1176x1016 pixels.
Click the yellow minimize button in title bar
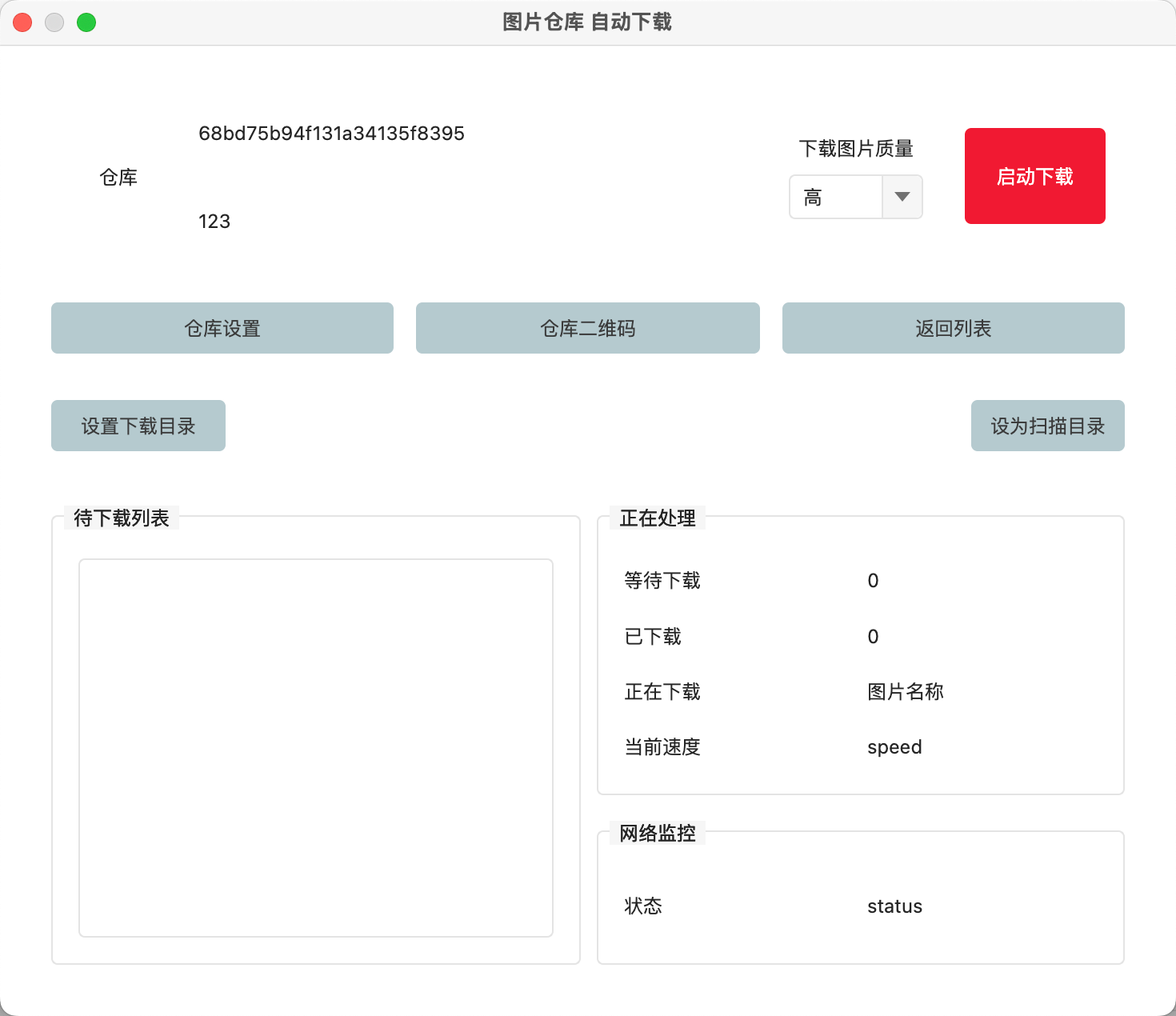[54, 22]
